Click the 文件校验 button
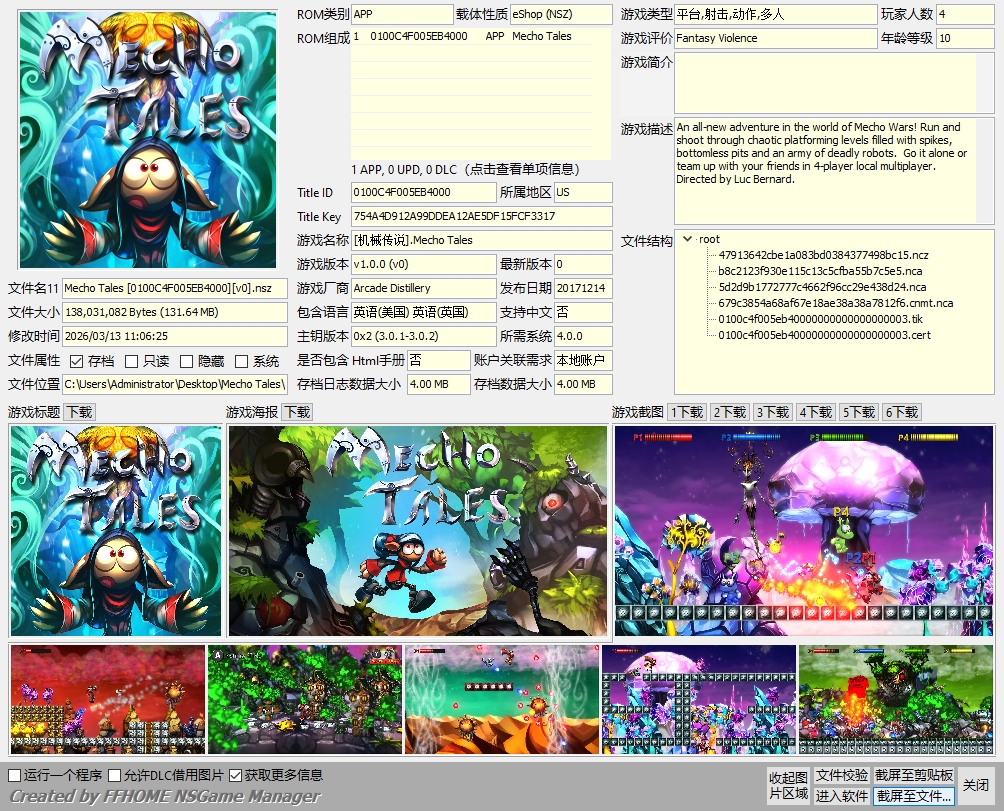This screenshot has height=811, width=1004. (841, 775)
